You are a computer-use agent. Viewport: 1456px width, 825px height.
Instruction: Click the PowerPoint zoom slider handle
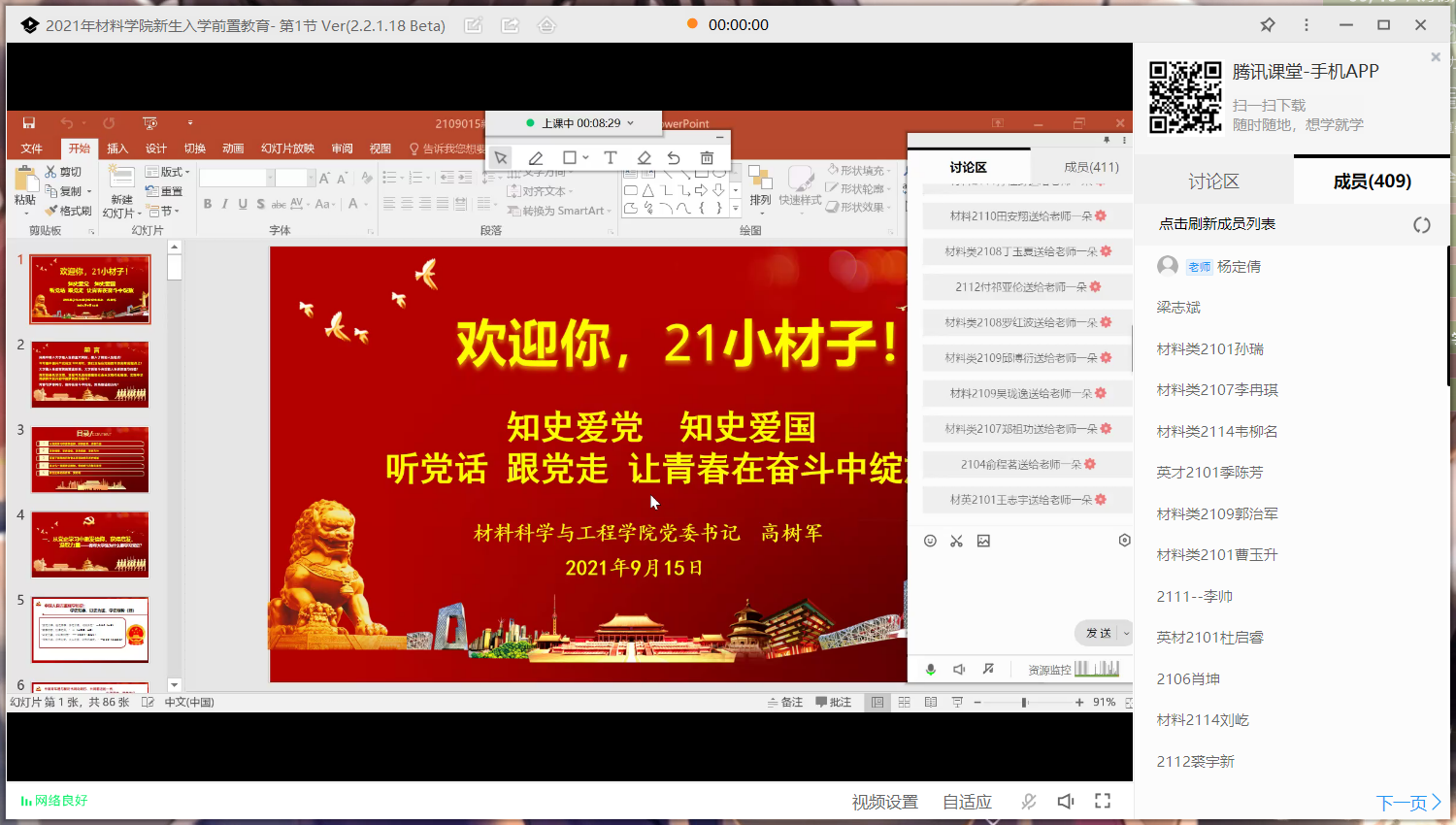[1024, 702]
